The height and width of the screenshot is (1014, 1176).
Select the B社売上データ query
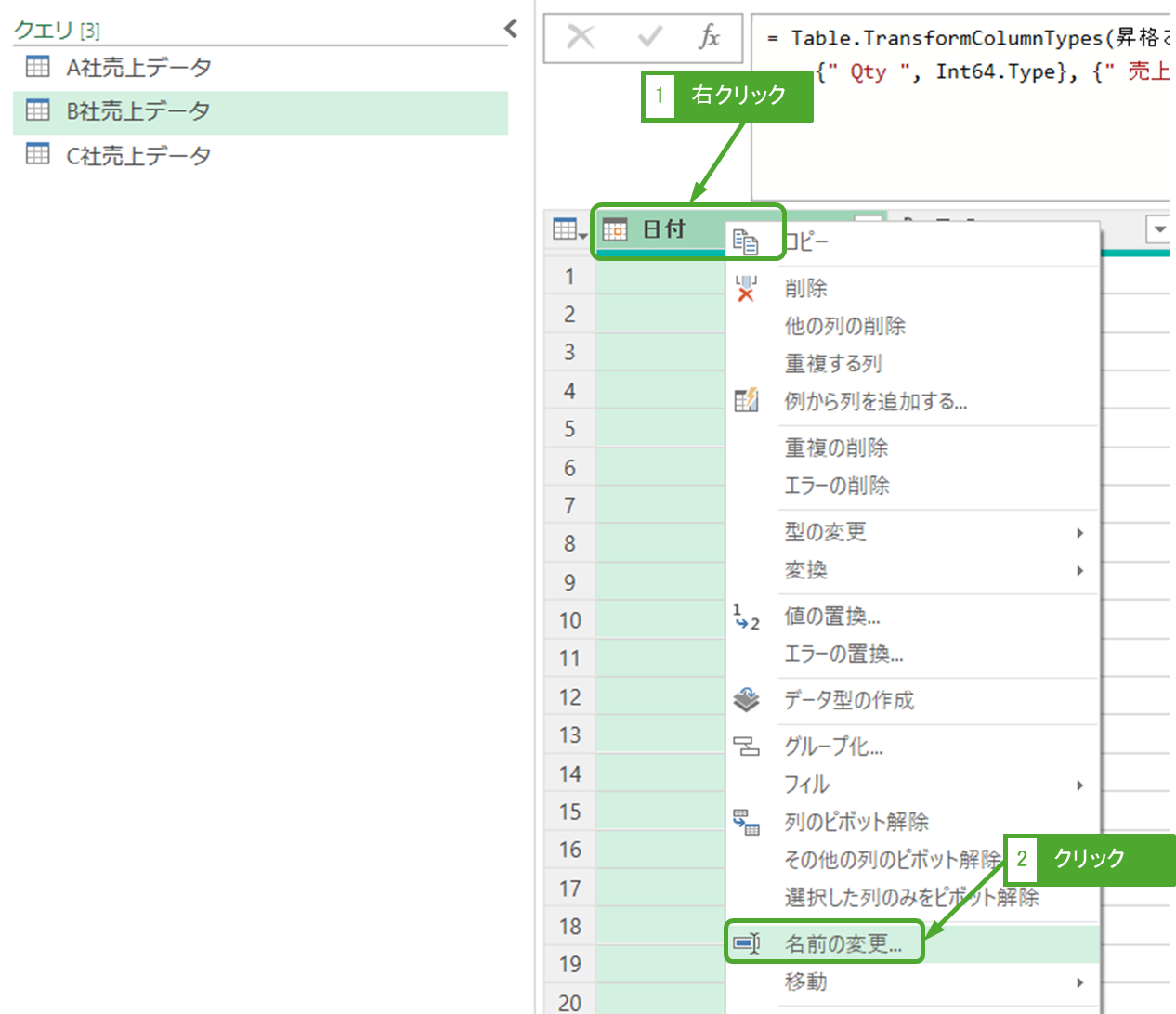click(x=137, y=111)
